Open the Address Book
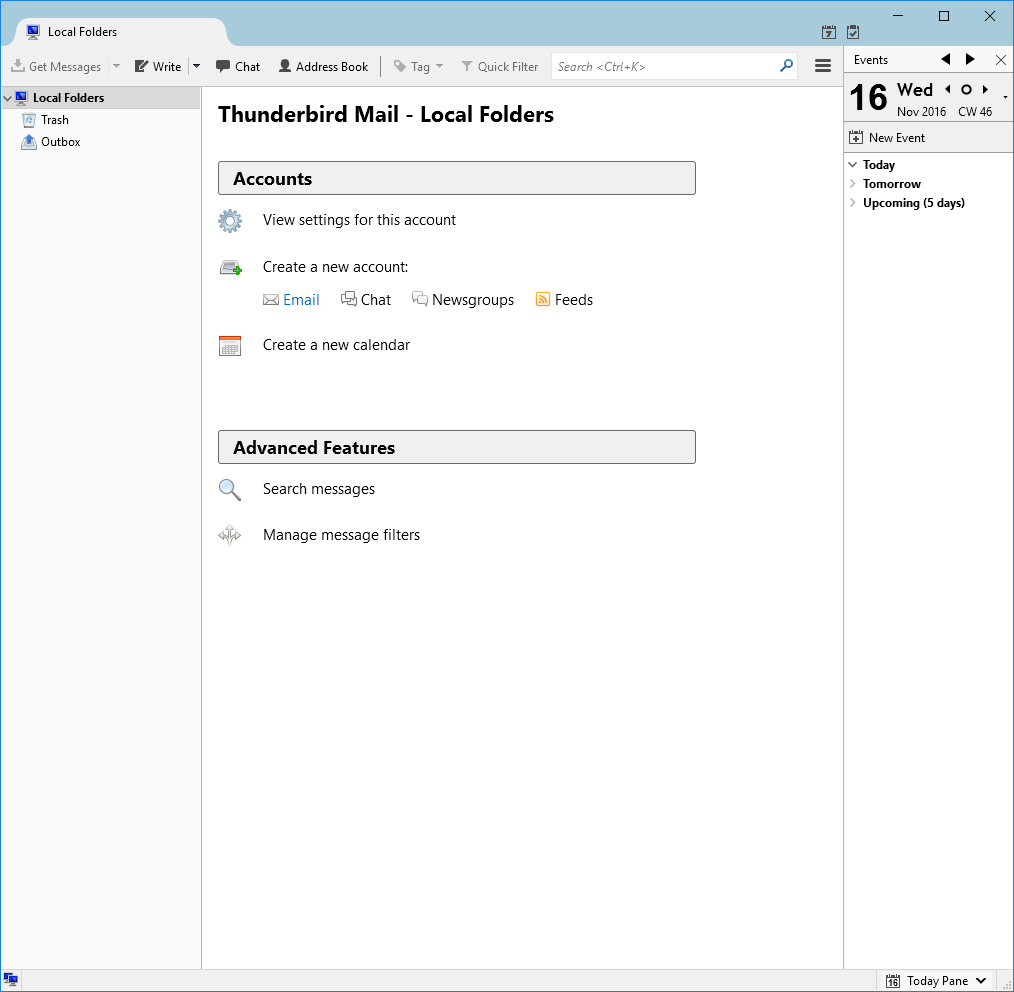1014x992 pixels. click(x=323, y=67)
